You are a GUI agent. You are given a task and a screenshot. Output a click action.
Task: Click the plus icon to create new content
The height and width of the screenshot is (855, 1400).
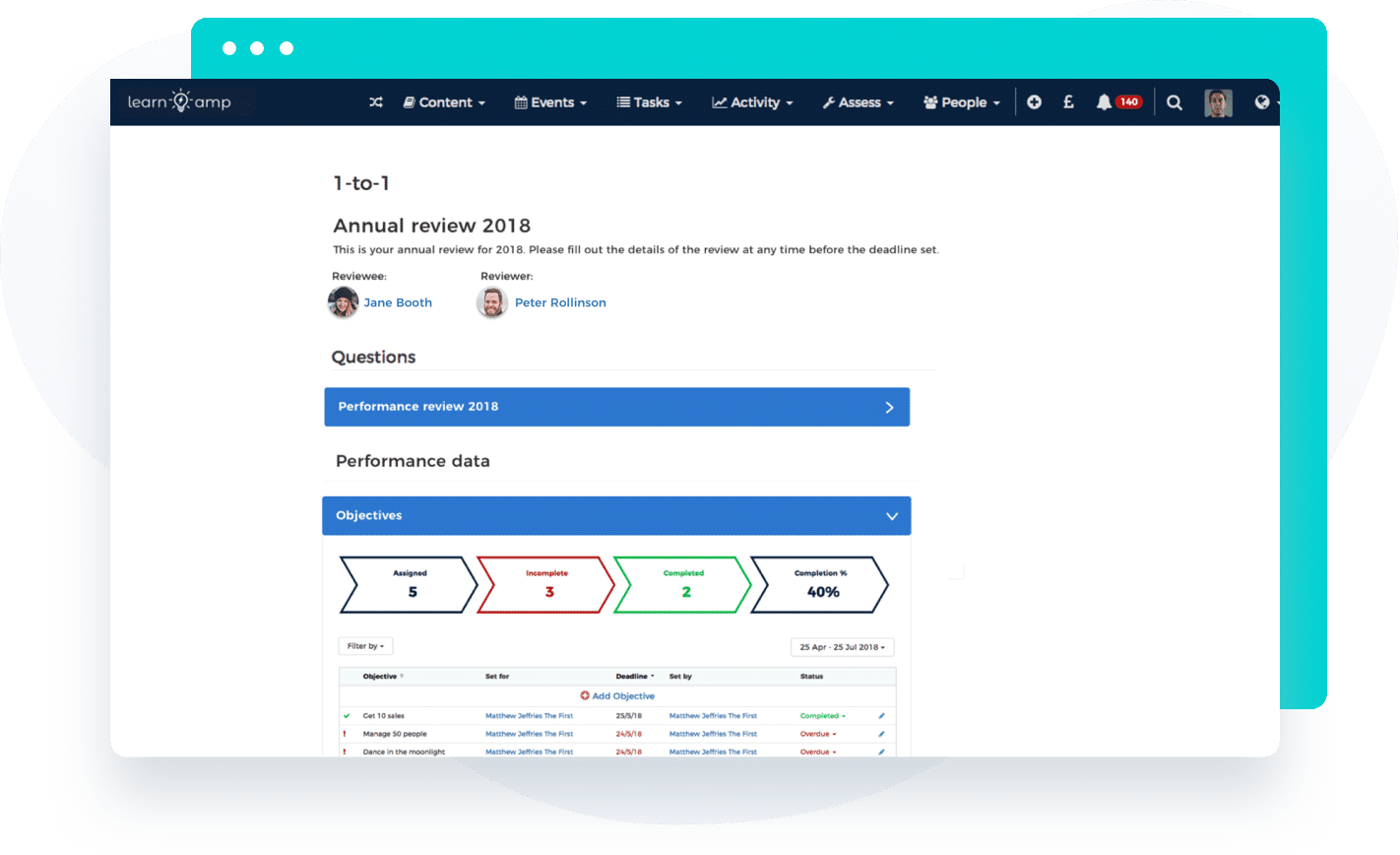(x=1034, y=101)
